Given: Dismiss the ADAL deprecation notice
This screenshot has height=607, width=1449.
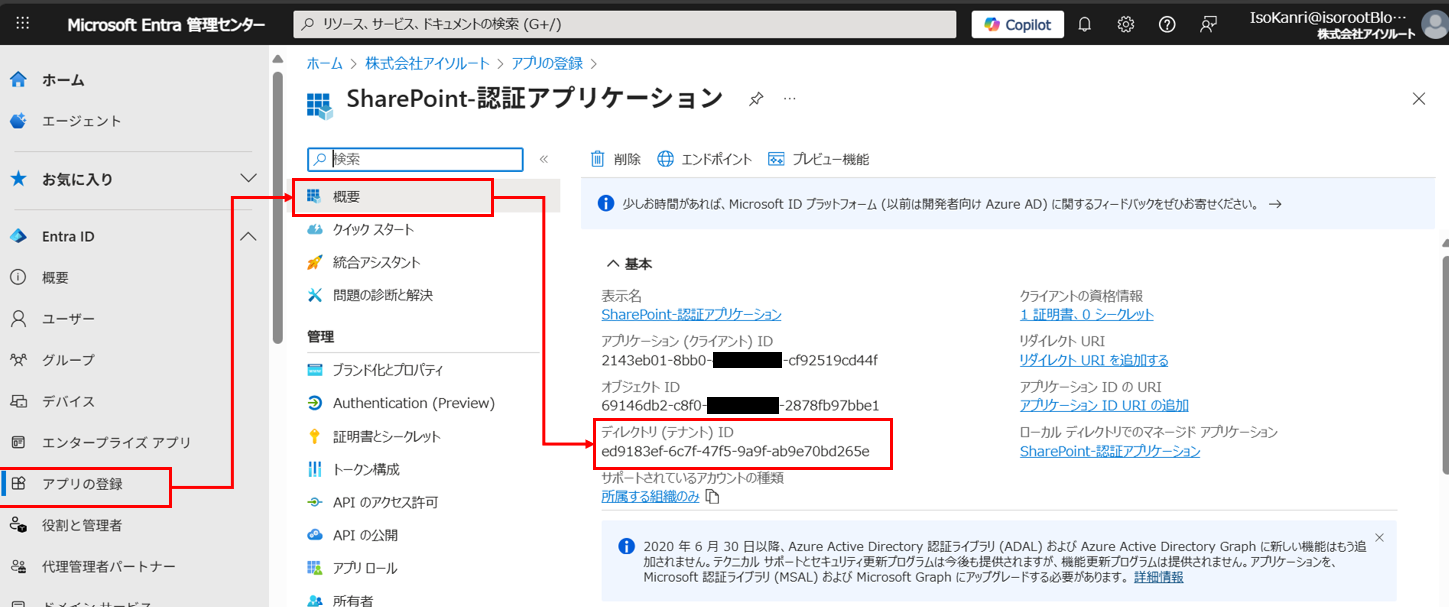Looking at the screenshot, I should (x=1380, y=538).
